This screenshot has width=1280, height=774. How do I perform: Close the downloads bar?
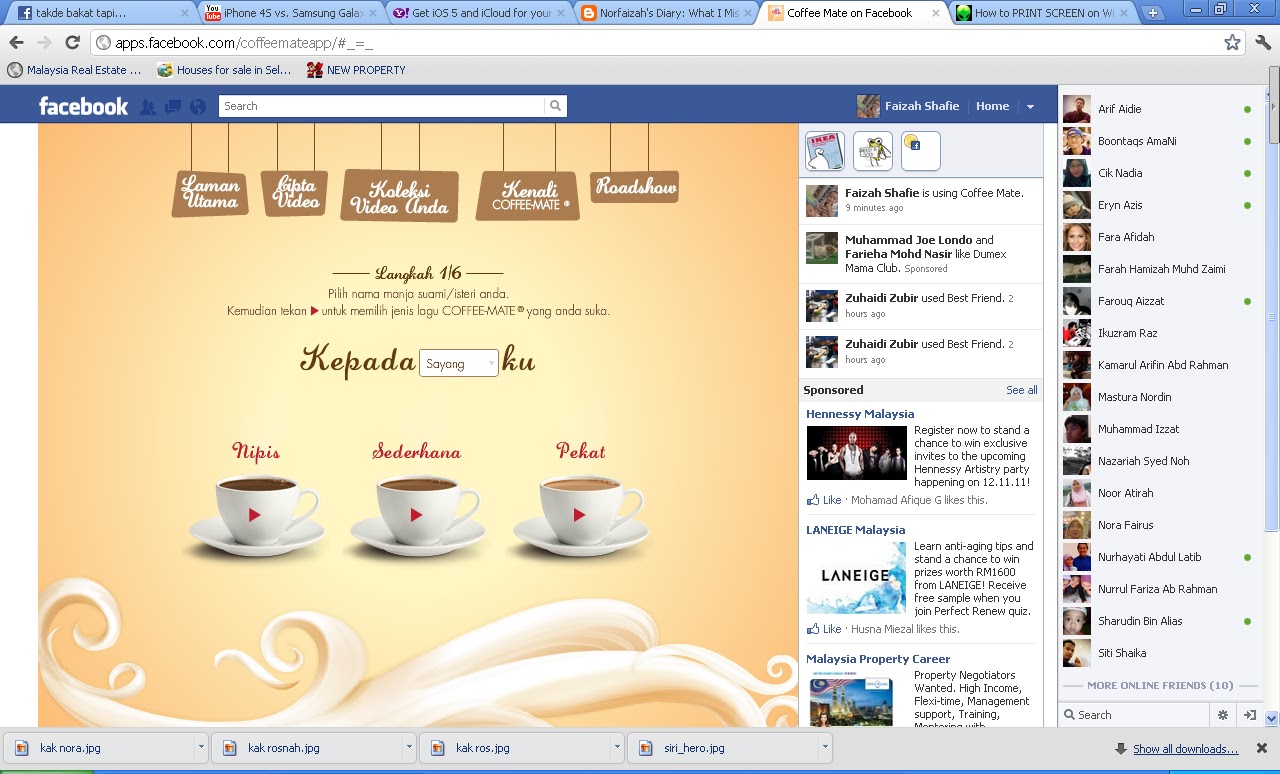[1261, 748]
